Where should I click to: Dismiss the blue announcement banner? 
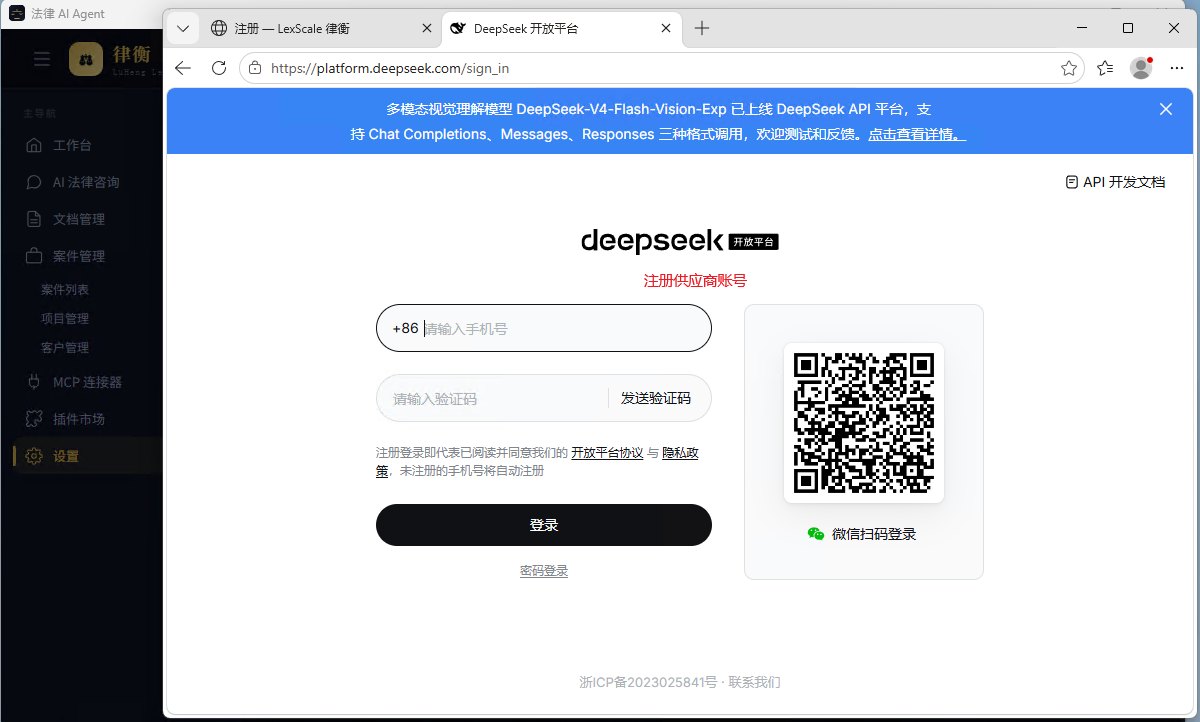(1165, 109)
